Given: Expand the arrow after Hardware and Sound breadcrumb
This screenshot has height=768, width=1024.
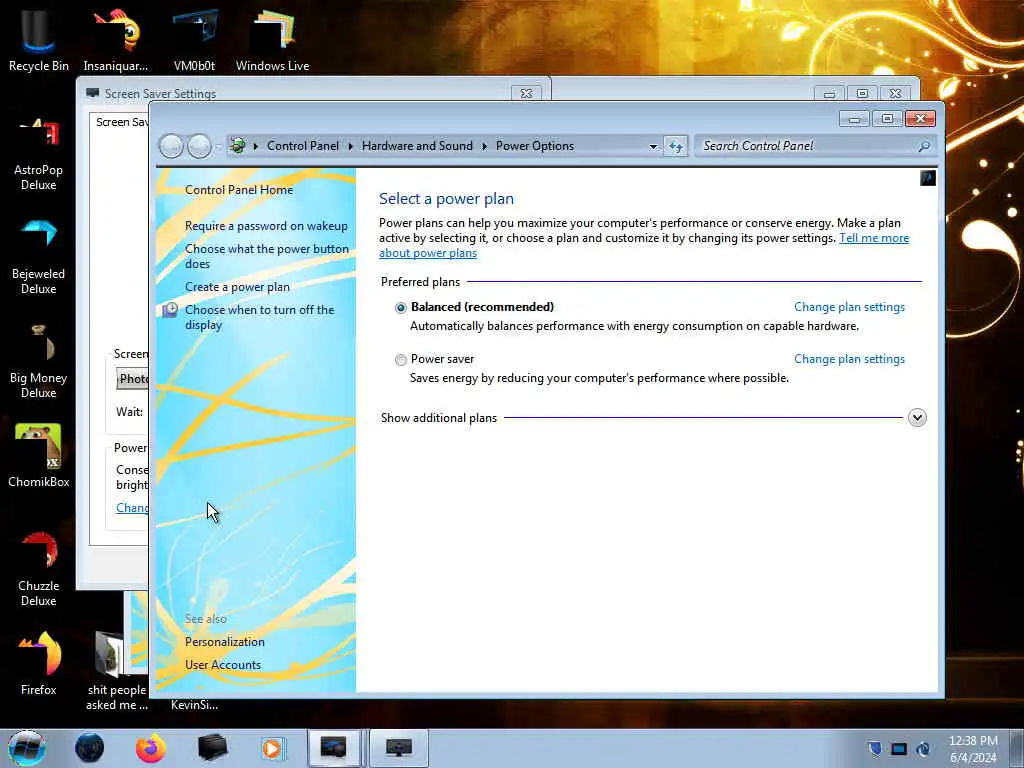Looking at the screenshot, I should (485, 146).
